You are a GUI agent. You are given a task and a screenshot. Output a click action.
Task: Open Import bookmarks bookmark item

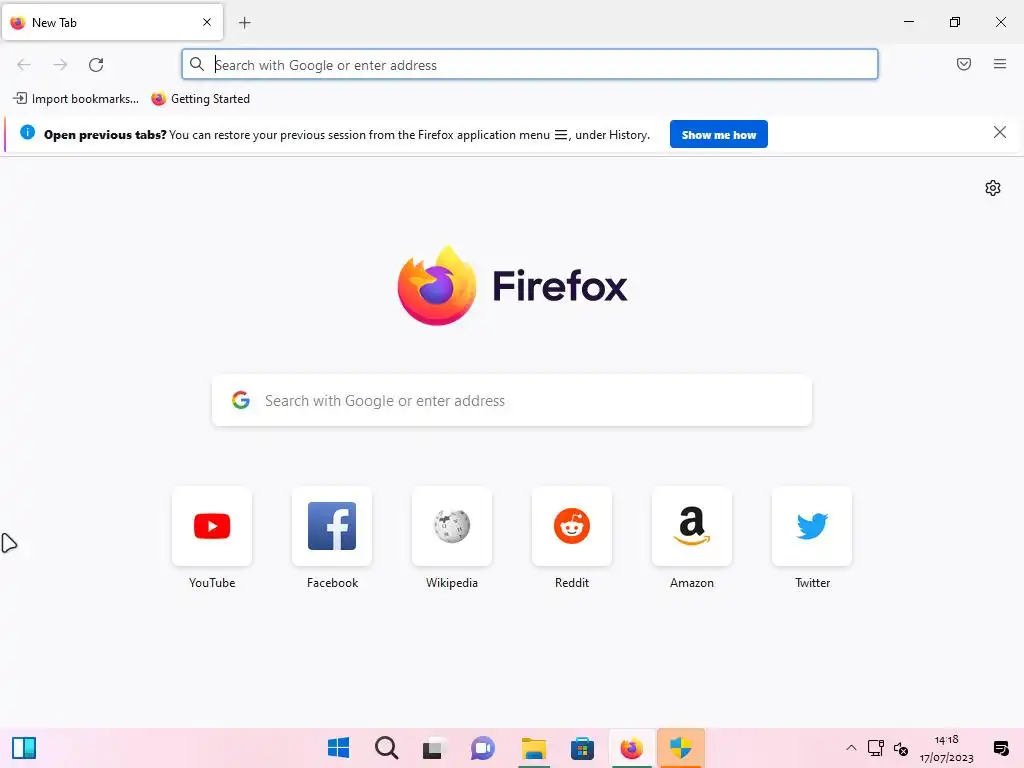[x=76, y=99]
